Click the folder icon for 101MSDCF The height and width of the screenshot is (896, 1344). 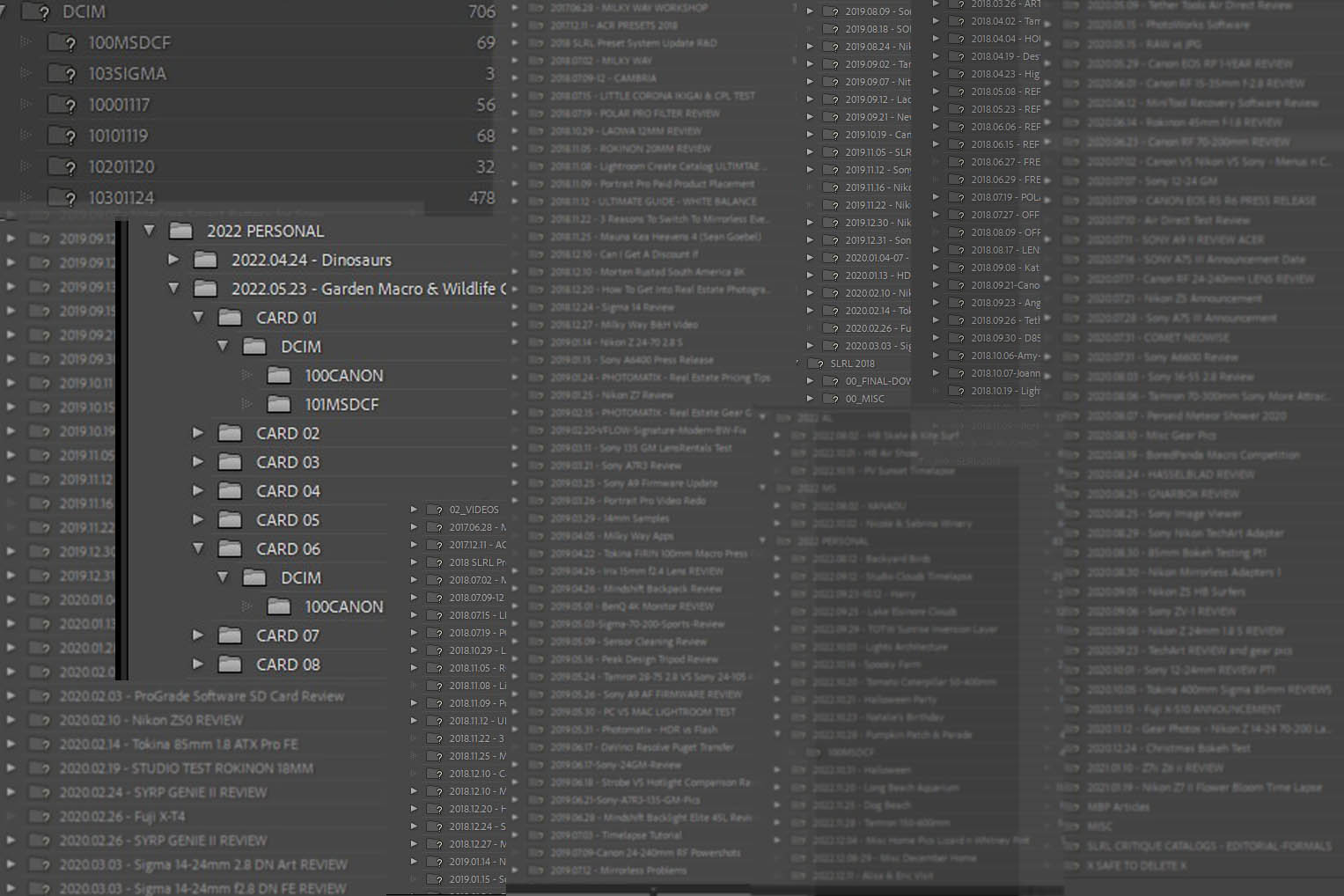279,404
